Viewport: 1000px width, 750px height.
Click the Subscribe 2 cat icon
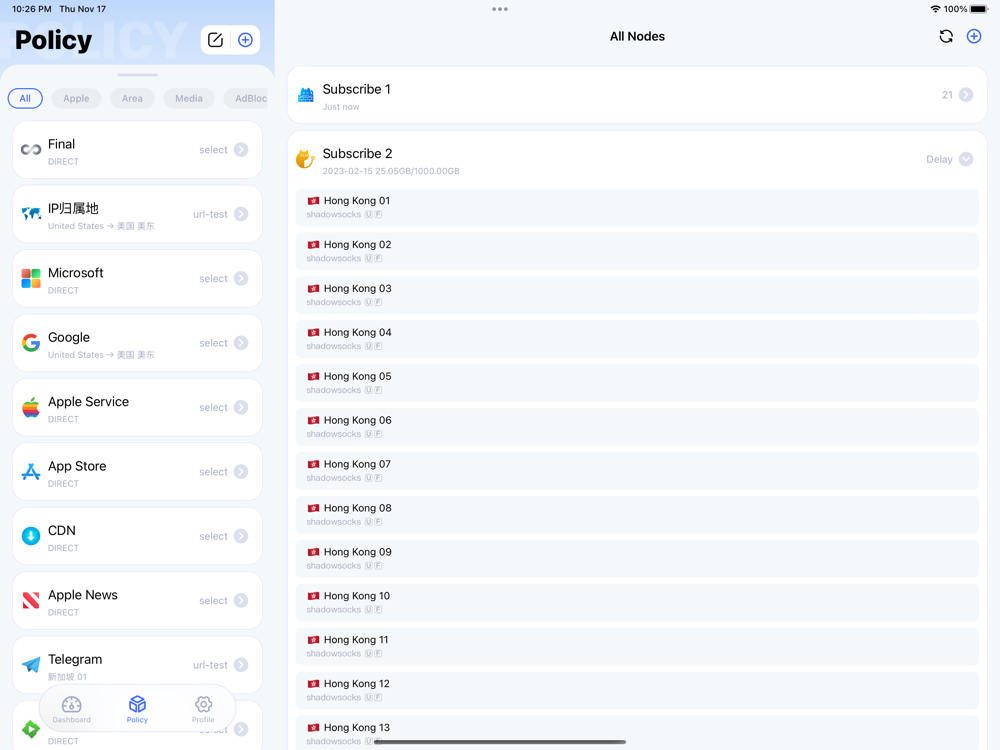[x=305, y=159]
